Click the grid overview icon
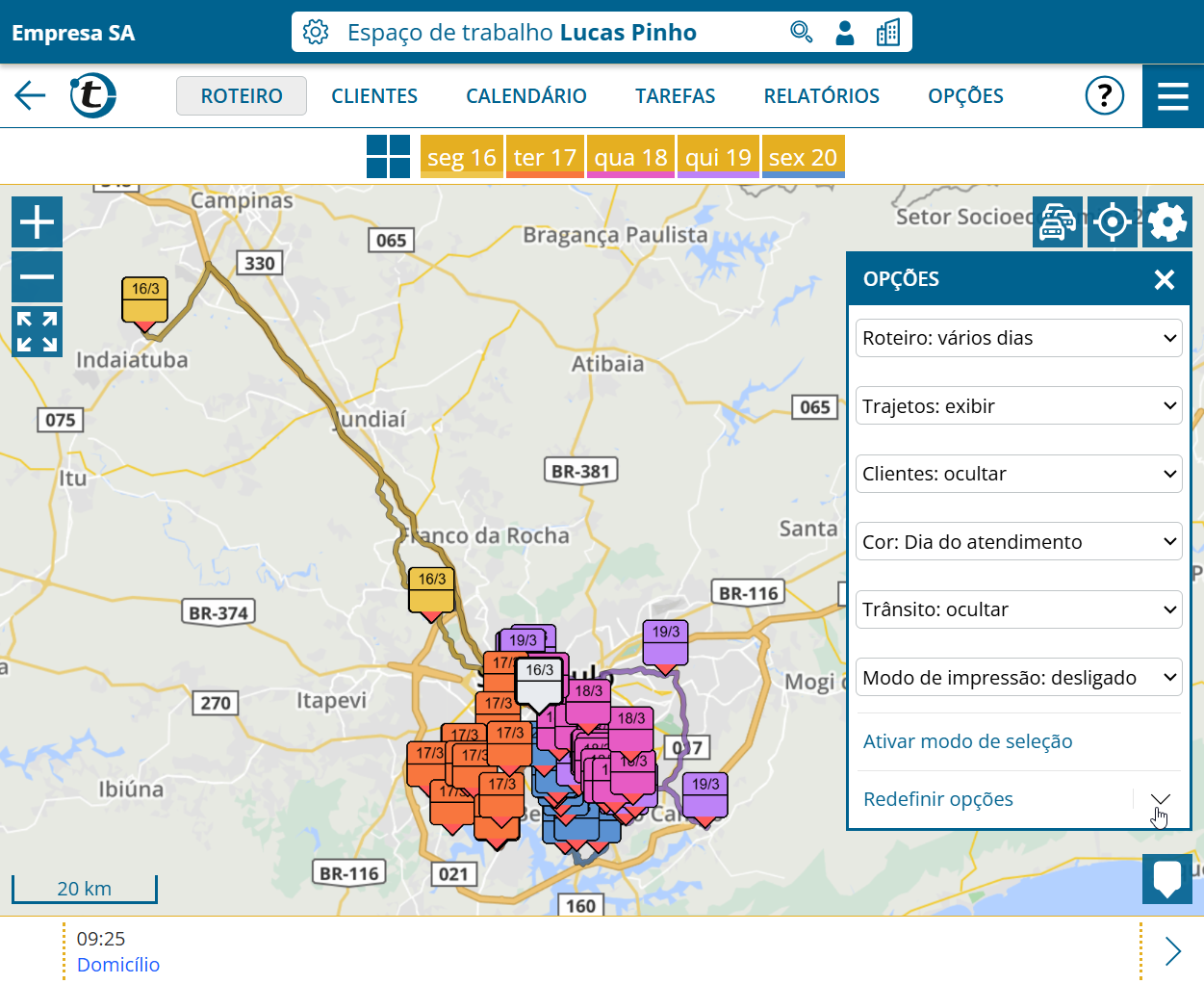Viewport: 1204px width, 984px height. (388, 156)
